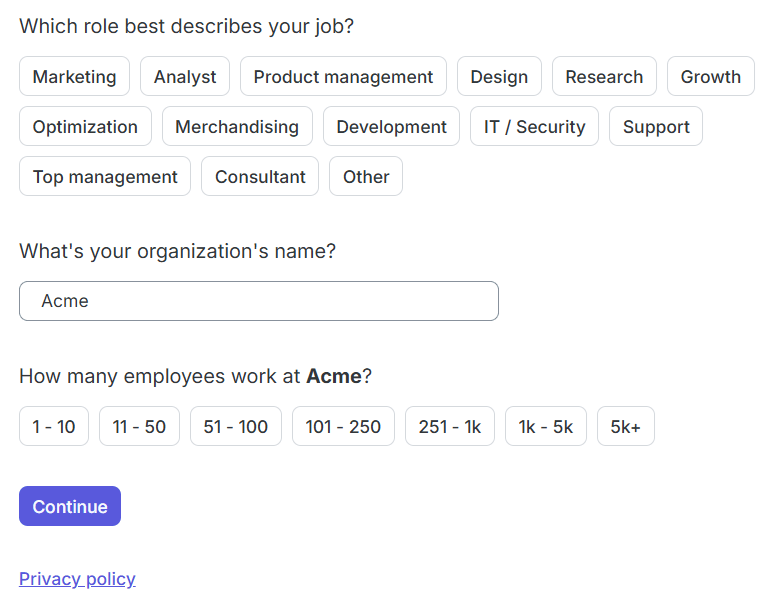The image size is (773, 597).
Task: Select the IT / Security role
Action: click(x=534, y=126)
